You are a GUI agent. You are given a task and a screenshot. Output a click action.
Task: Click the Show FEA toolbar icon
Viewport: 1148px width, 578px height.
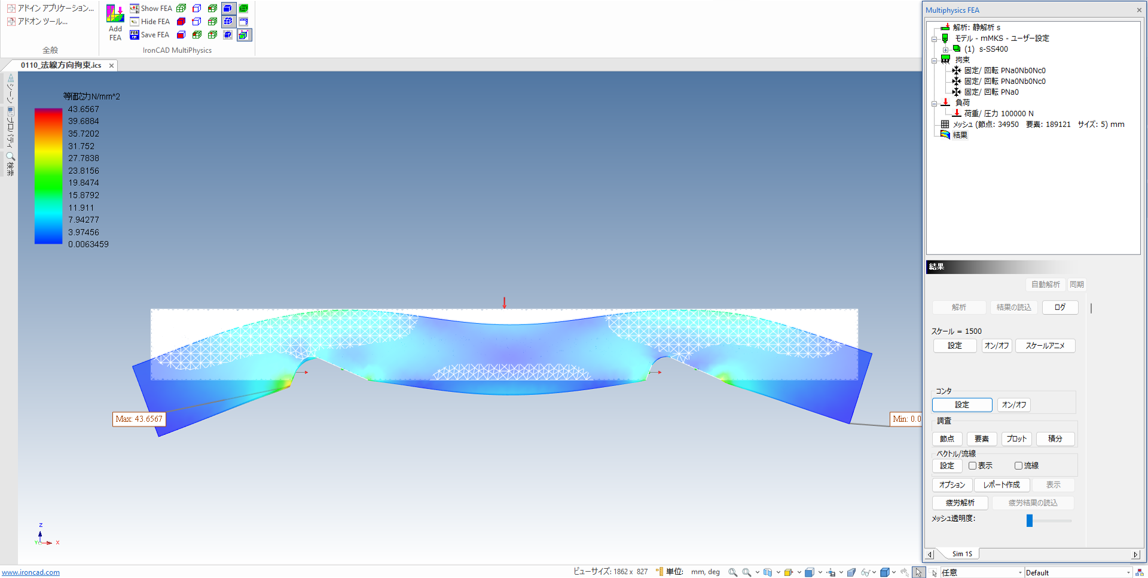click(135, 8)
